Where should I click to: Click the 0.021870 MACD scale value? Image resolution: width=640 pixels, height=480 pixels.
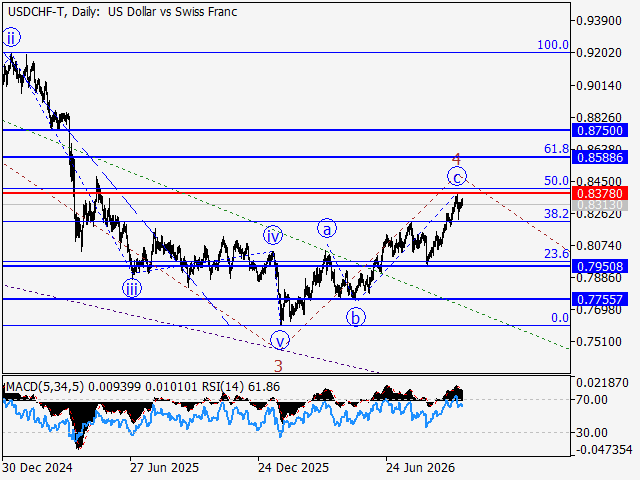point(602,383)
